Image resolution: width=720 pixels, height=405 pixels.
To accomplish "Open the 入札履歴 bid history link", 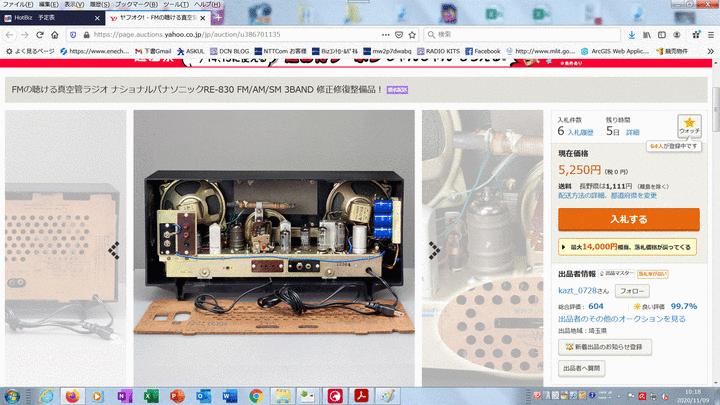I will coord(581,131).
